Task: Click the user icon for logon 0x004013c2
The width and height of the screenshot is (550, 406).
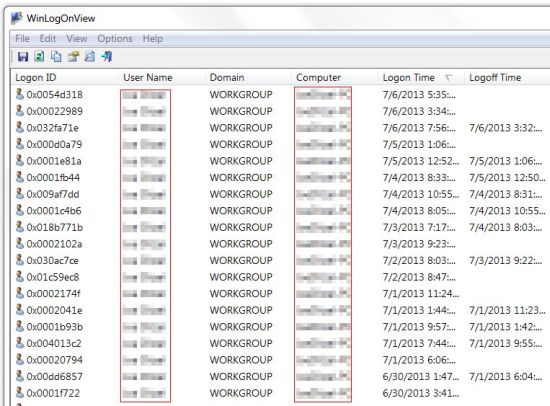Action: click(x=20, y=343)
